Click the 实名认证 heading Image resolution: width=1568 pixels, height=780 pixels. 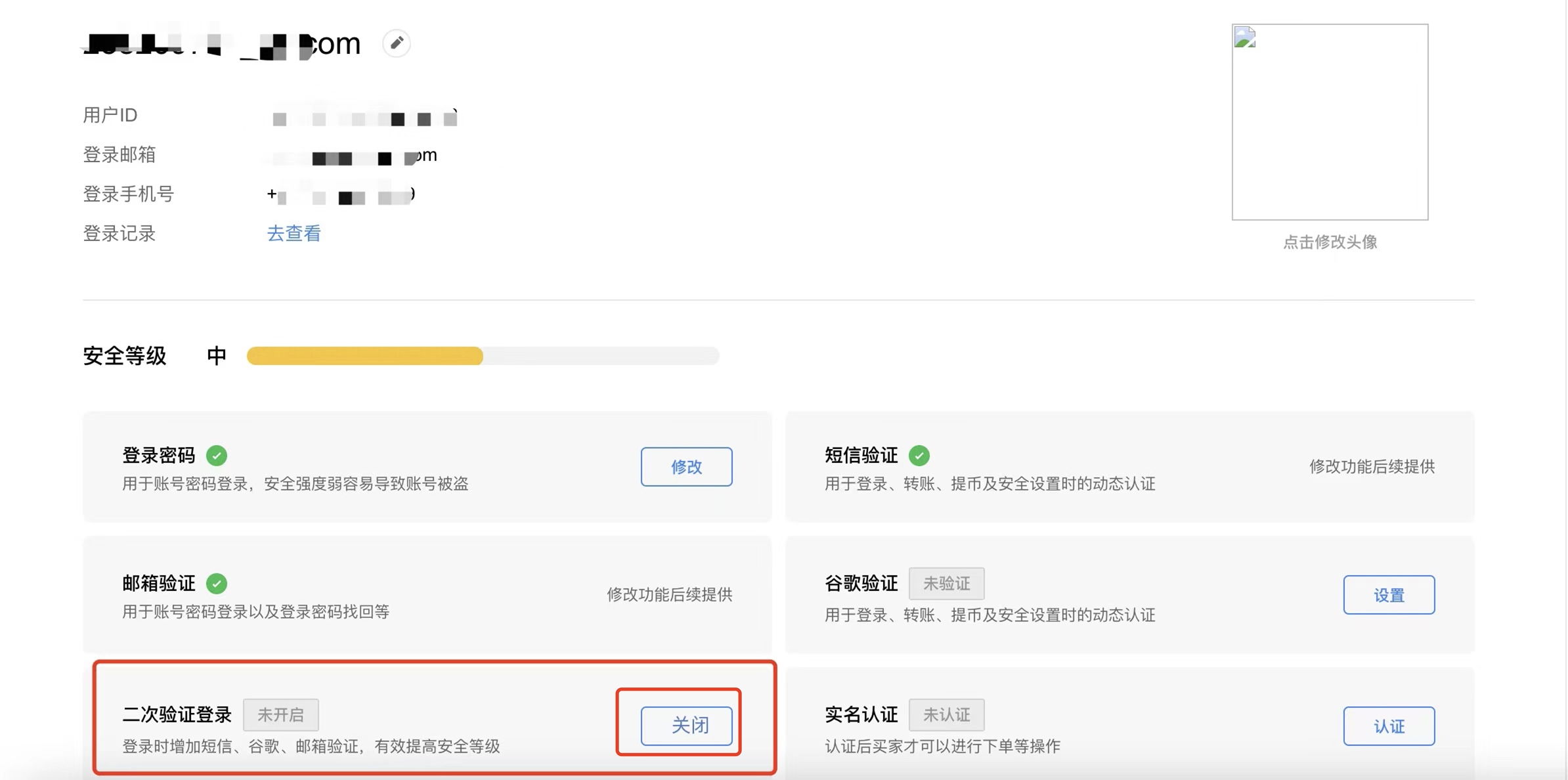(x=861, y=714)
